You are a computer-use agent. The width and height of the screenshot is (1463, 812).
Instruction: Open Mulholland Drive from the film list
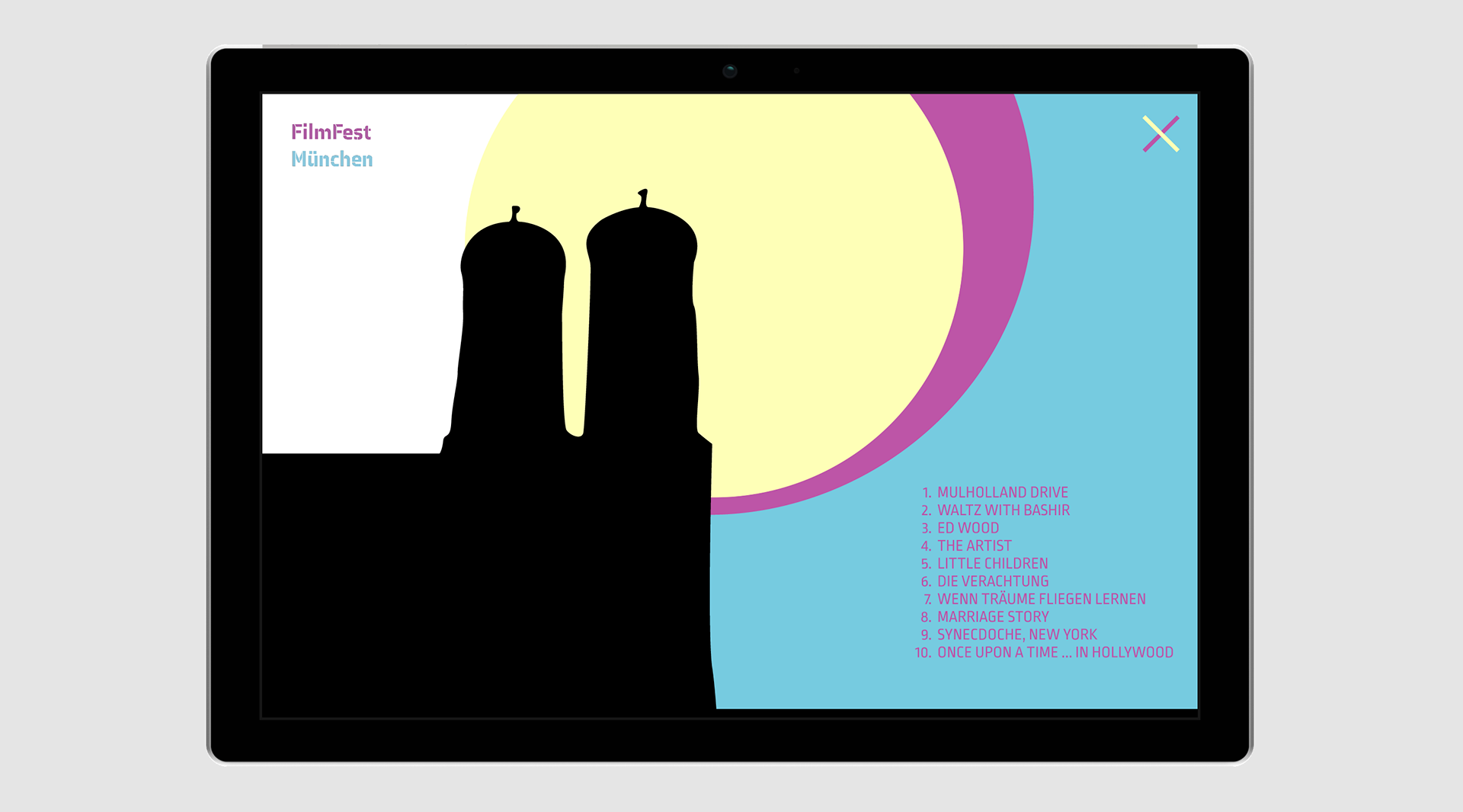click(x=1002, y=493)
